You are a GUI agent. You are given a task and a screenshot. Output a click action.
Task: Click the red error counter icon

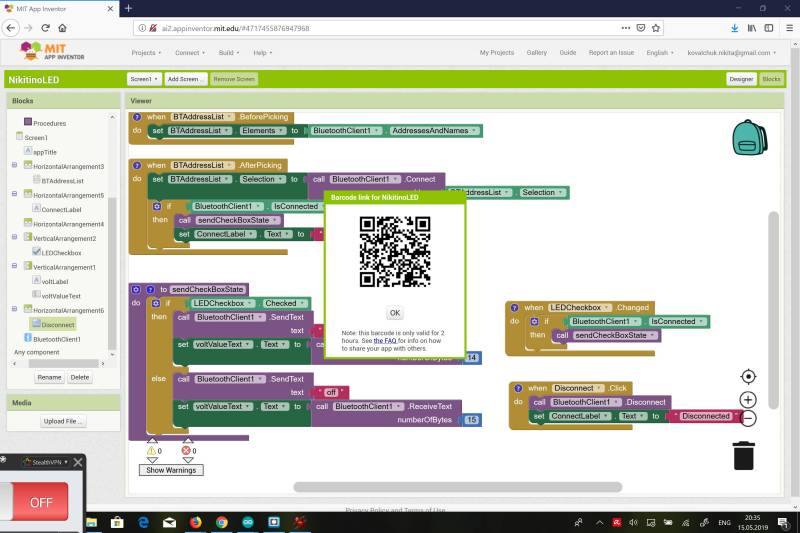pyautogui.click(x=186, y=450)
